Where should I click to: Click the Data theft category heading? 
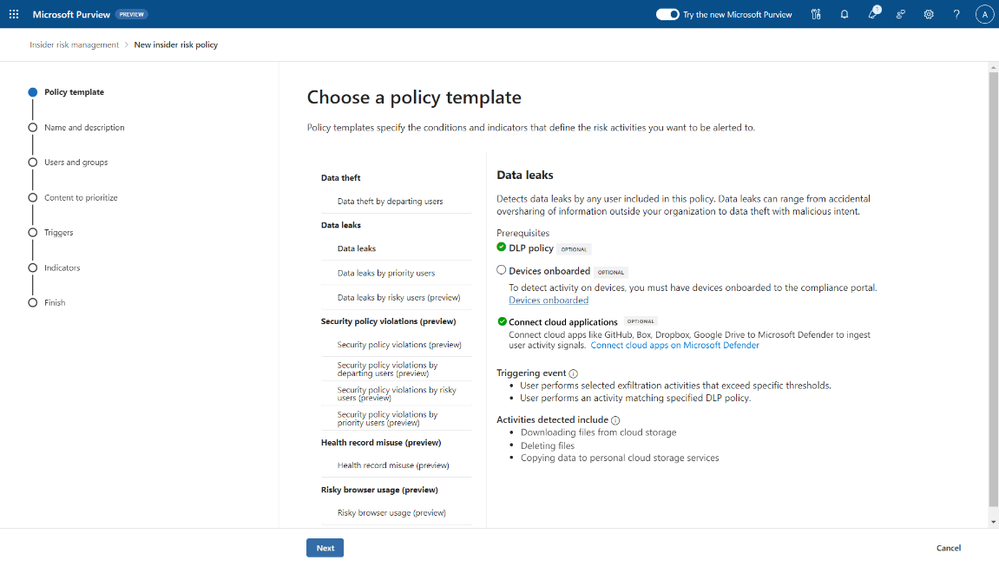[341, 178]
